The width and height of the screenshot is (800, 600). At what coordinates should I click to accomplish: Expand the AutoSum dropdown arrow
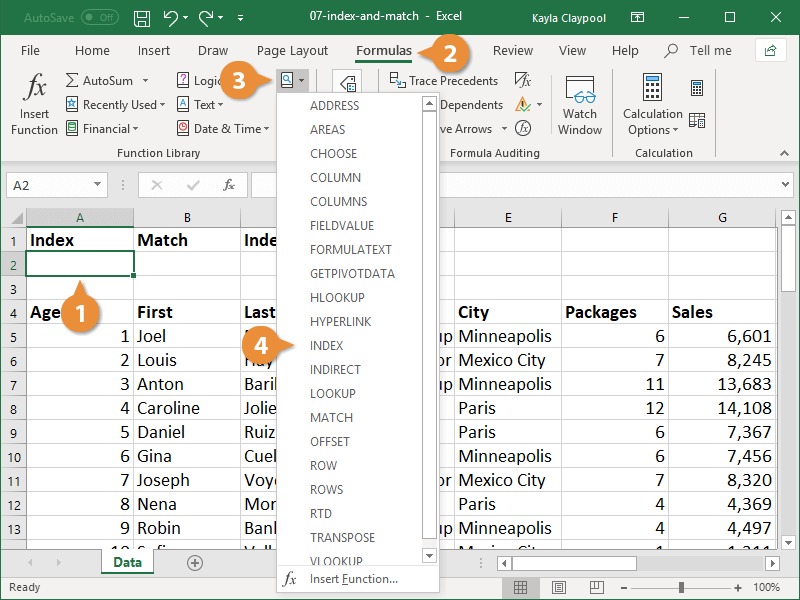[x=145, y=80]
